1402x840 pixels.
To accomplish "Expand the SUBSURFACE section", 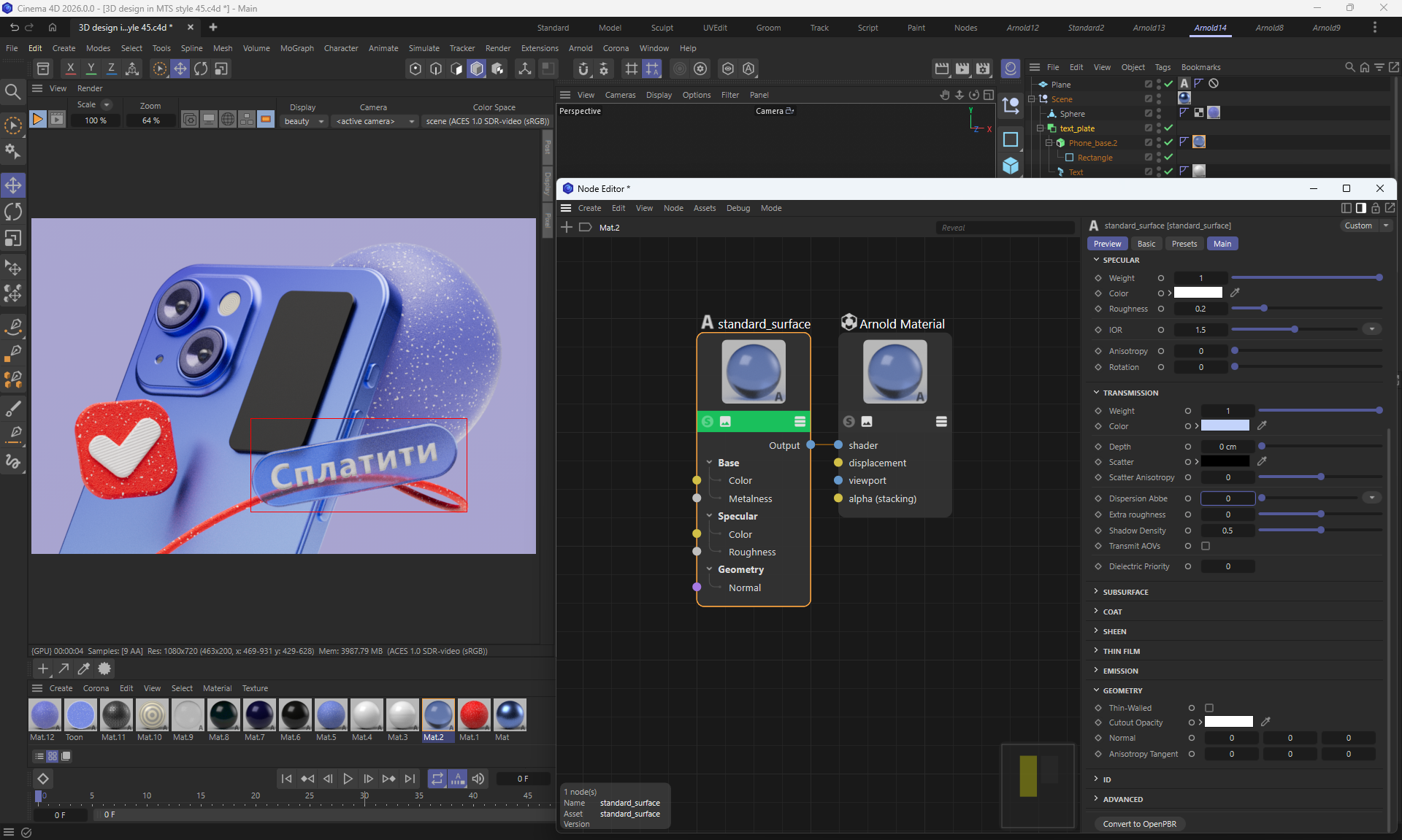I will (x=1125, y=592).
